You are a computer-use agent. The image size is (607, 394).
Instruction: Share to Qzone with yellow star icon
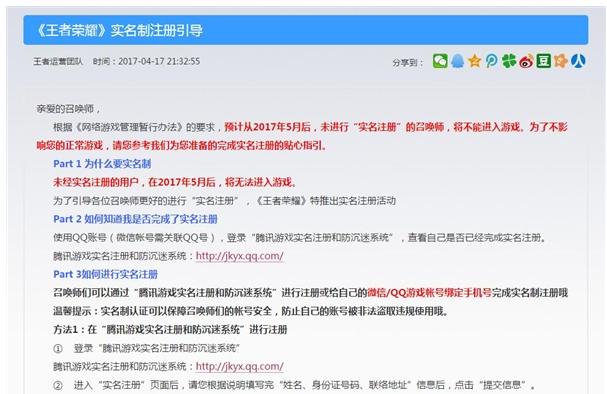pyautogui.click(x=474, y=61)
